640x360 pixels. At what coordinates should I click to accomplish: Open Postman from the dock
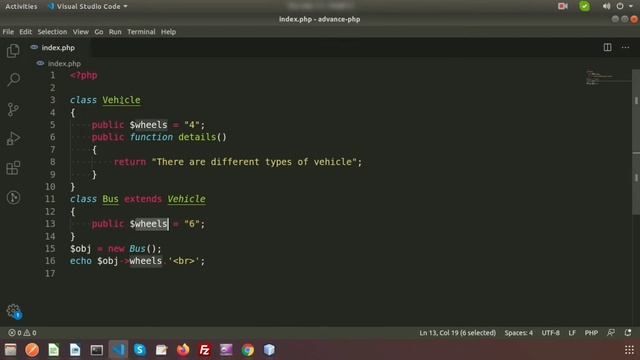pyautogui.click(x=32, y=350)
